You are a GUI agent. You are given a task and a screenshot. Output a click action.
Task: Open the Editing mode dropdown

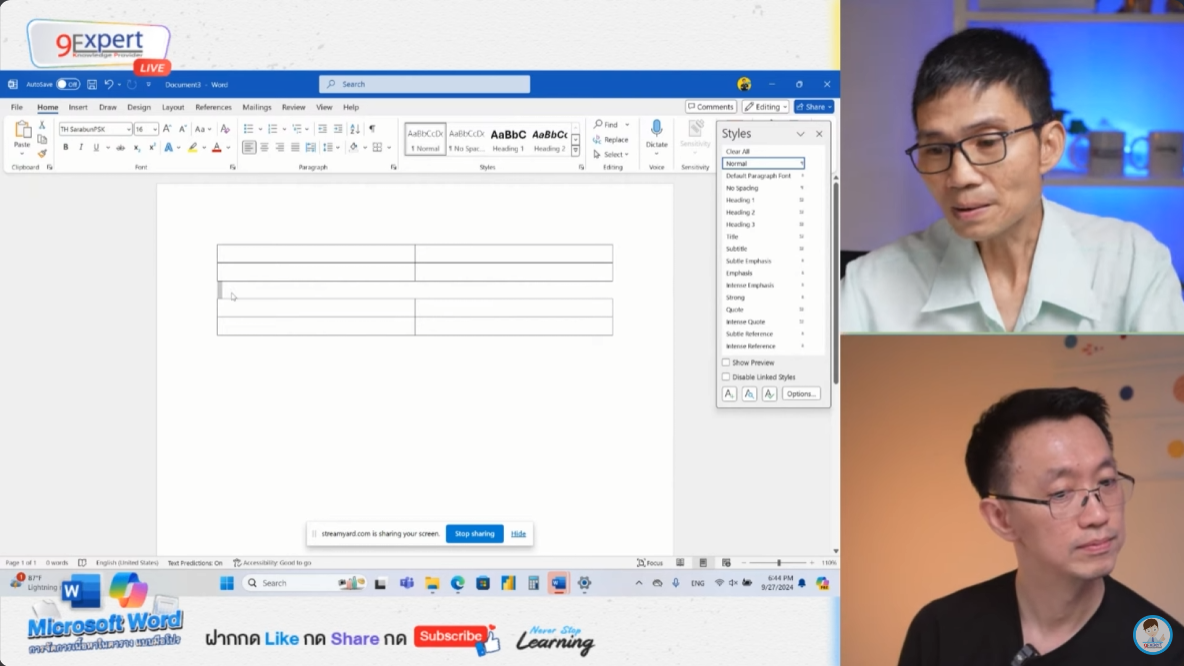pyautogui.click(x=766, y=107)
